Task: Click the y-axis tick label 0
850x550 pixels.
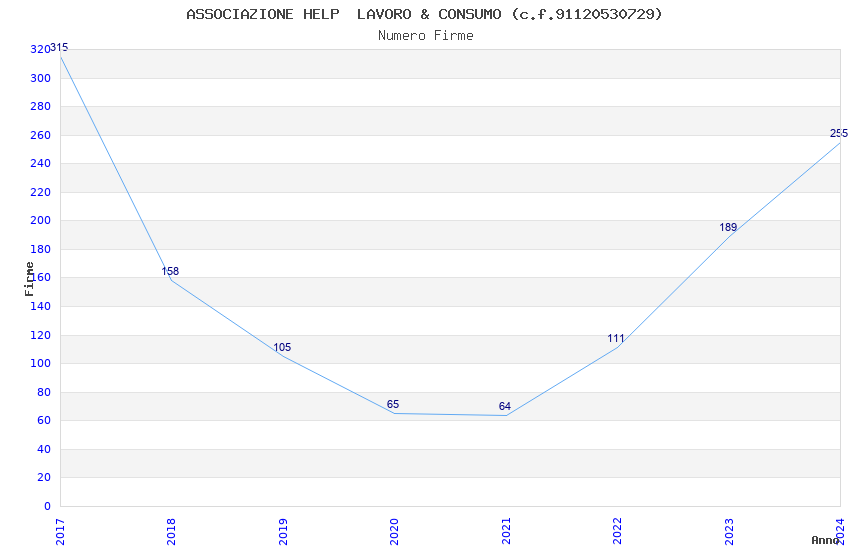Action: pyautogui.click(x=47, y=506)
